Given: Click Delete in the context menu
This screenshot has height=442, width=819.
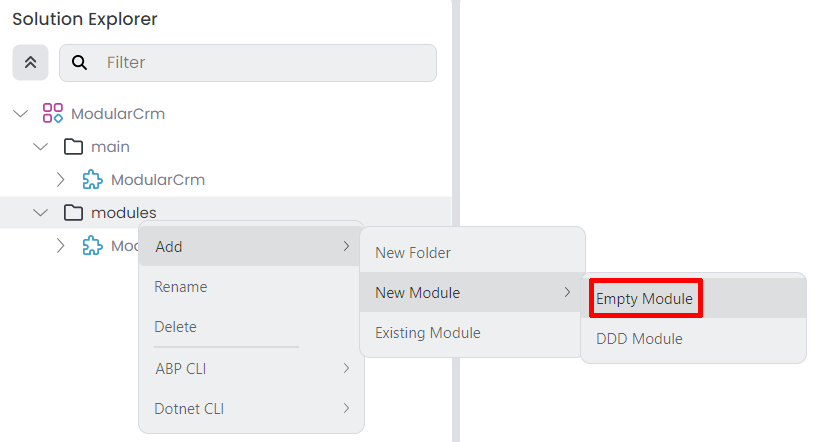Looking at the screenshot, I should click(x=176, y=327).
